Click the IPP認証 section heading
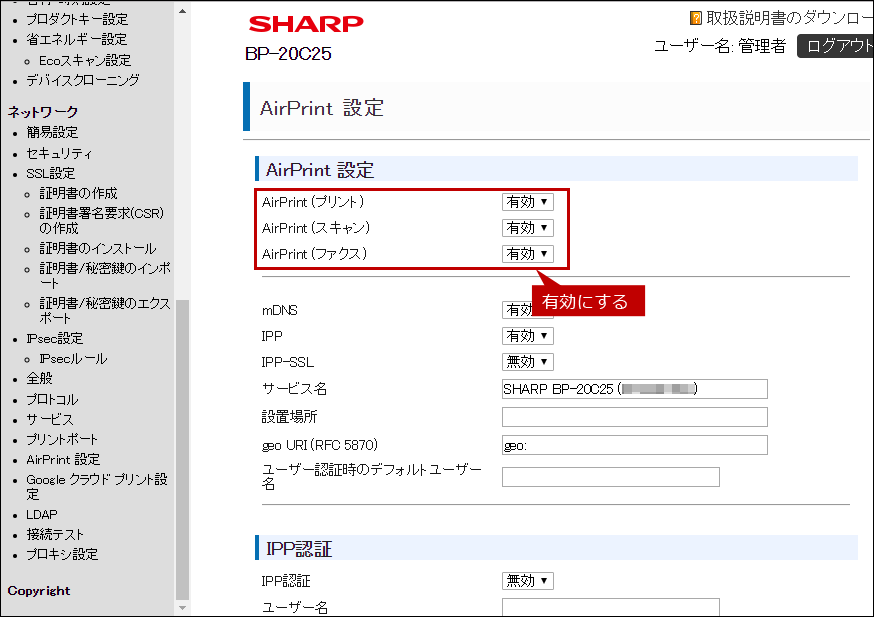This screenshot has height=617, width=874. 299,548
